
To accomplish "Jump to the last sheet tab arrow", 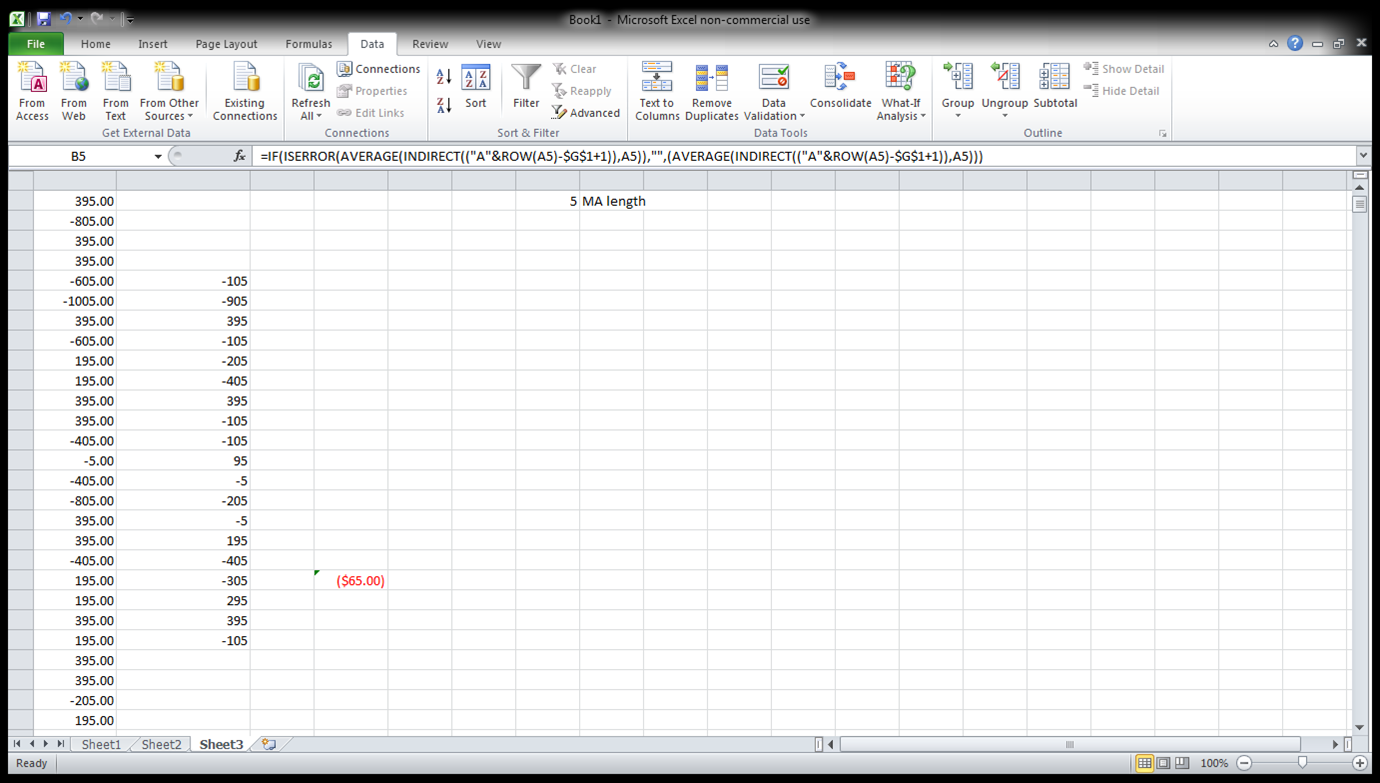I will point(61,744).
